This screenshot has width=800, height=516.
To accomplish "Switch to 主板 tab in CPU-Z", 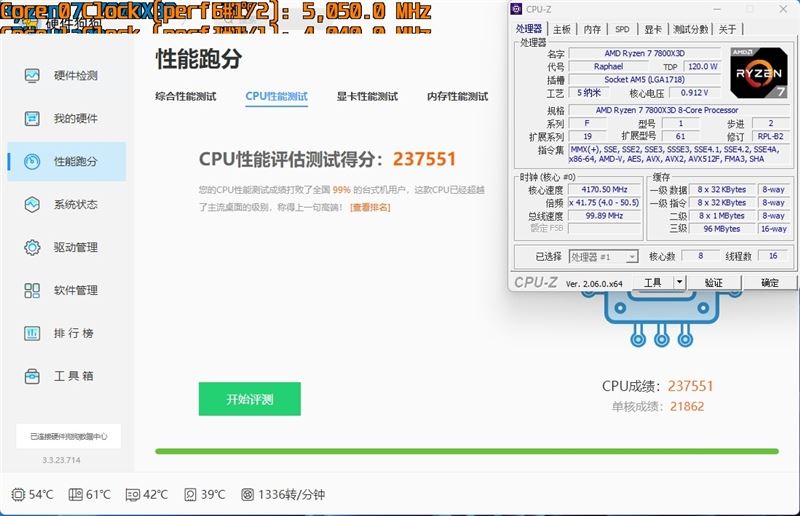I will pyautogui.click(x=562, y=29).
